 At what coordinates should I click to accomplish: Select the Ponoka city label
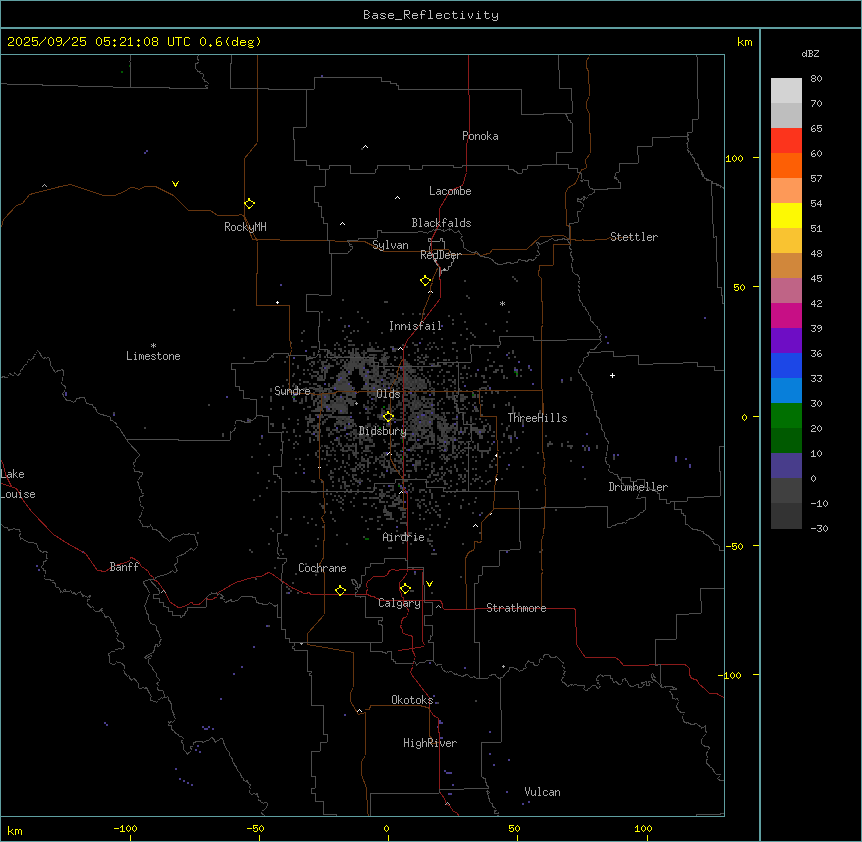(480, 136)
